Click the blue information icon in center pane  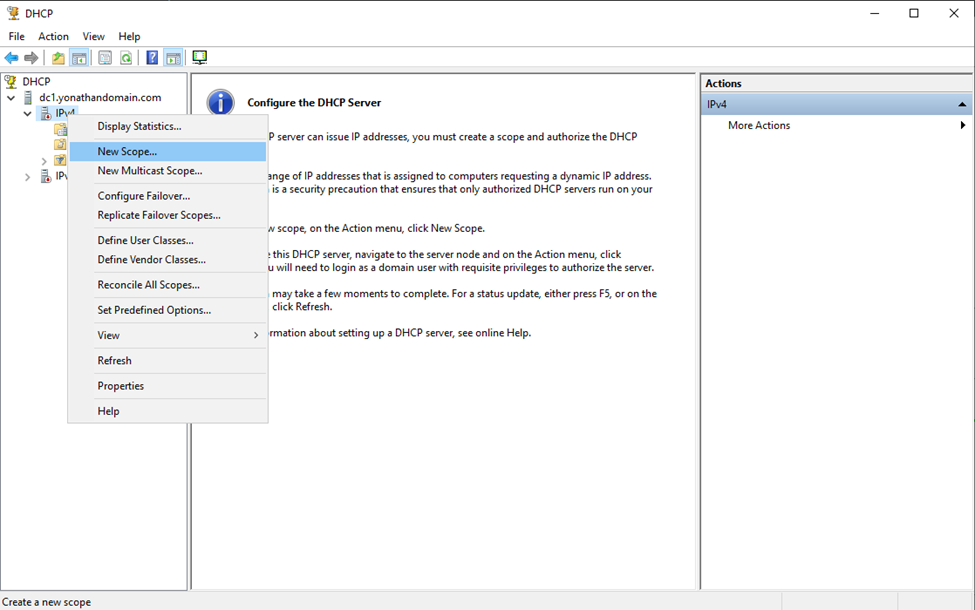click(221, 103)
